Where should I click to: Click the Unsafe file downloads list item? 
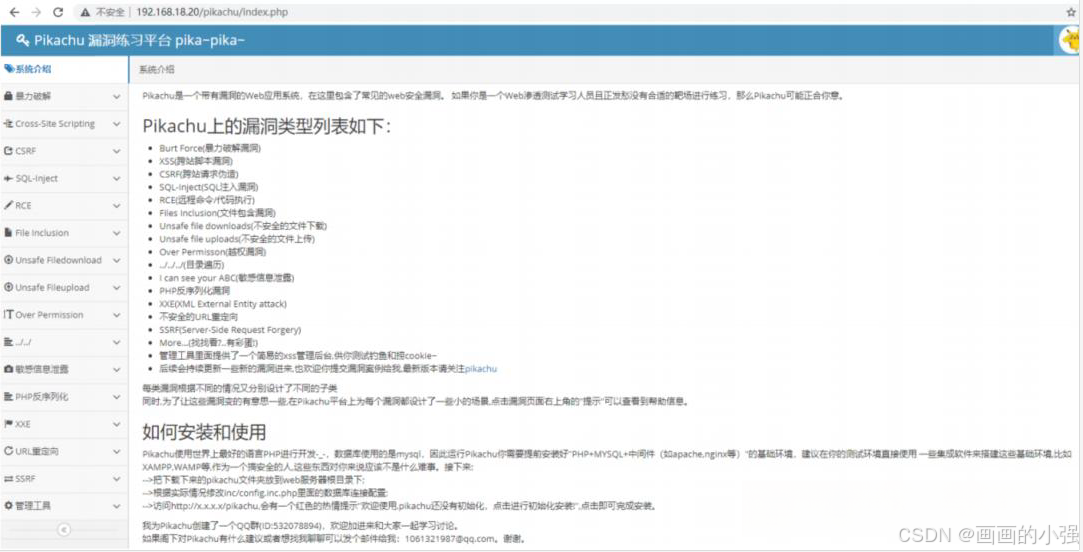click(243, 226)
